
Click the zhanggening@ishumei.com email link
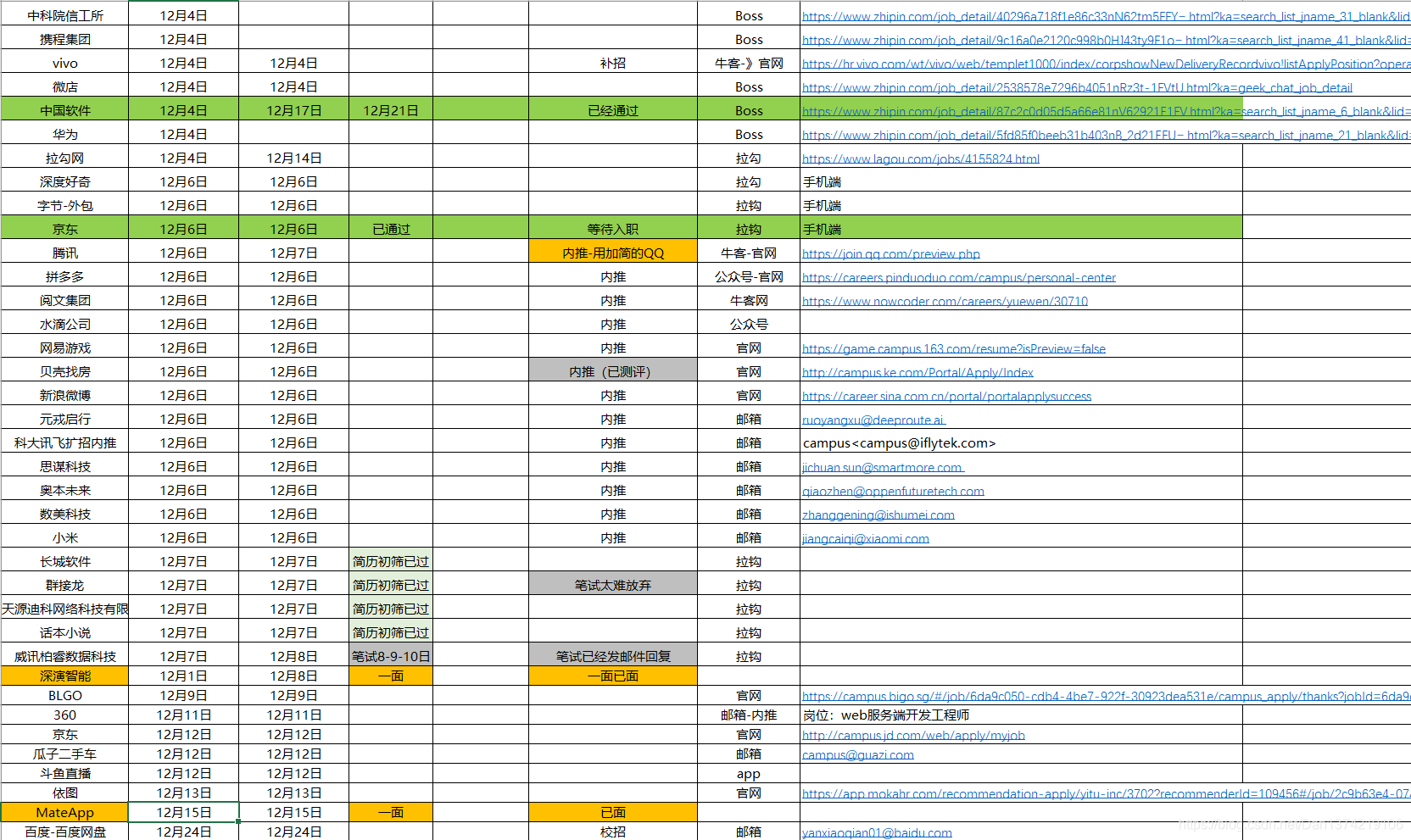(x=878, y=515)
